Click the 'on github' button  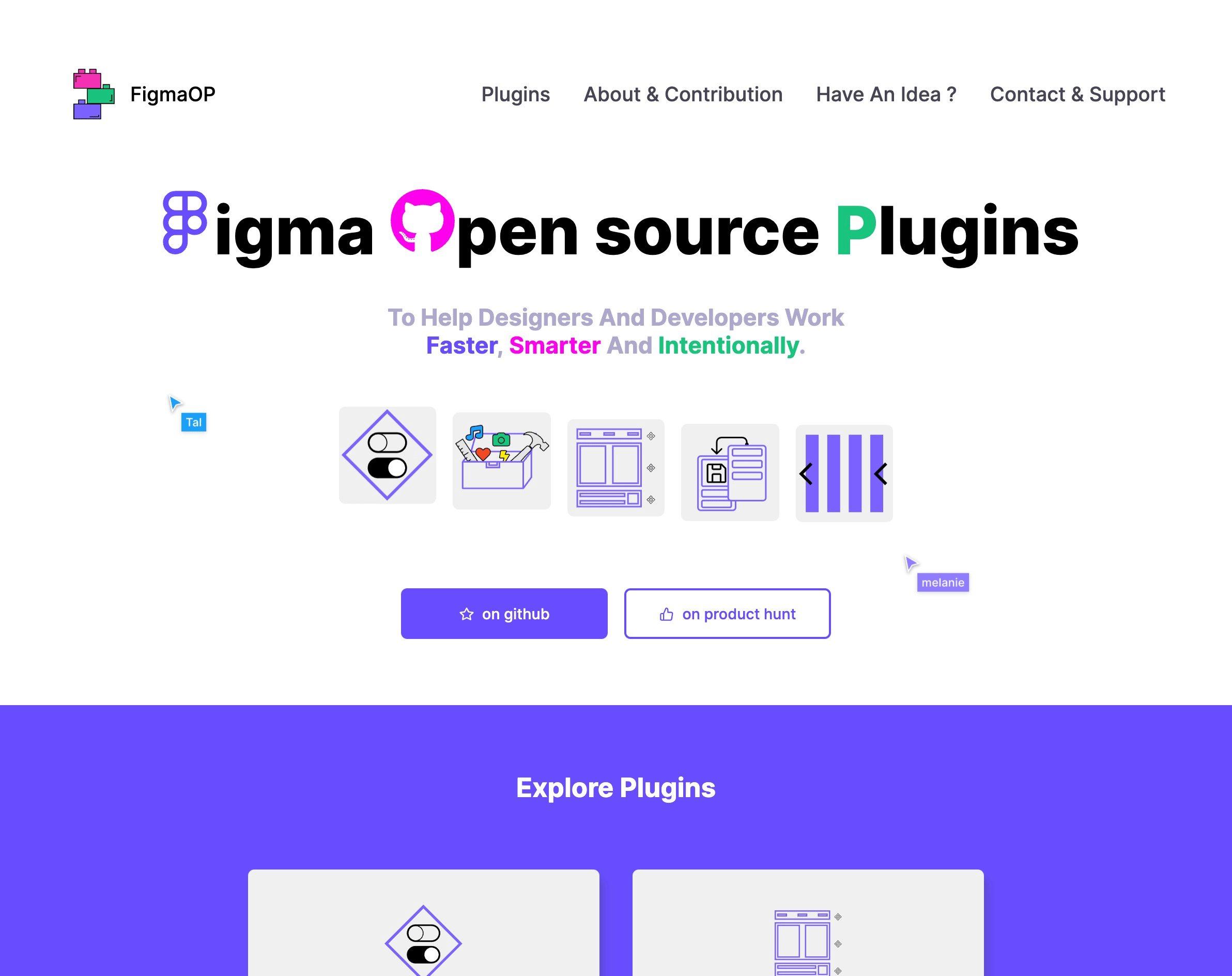(504, 613)
